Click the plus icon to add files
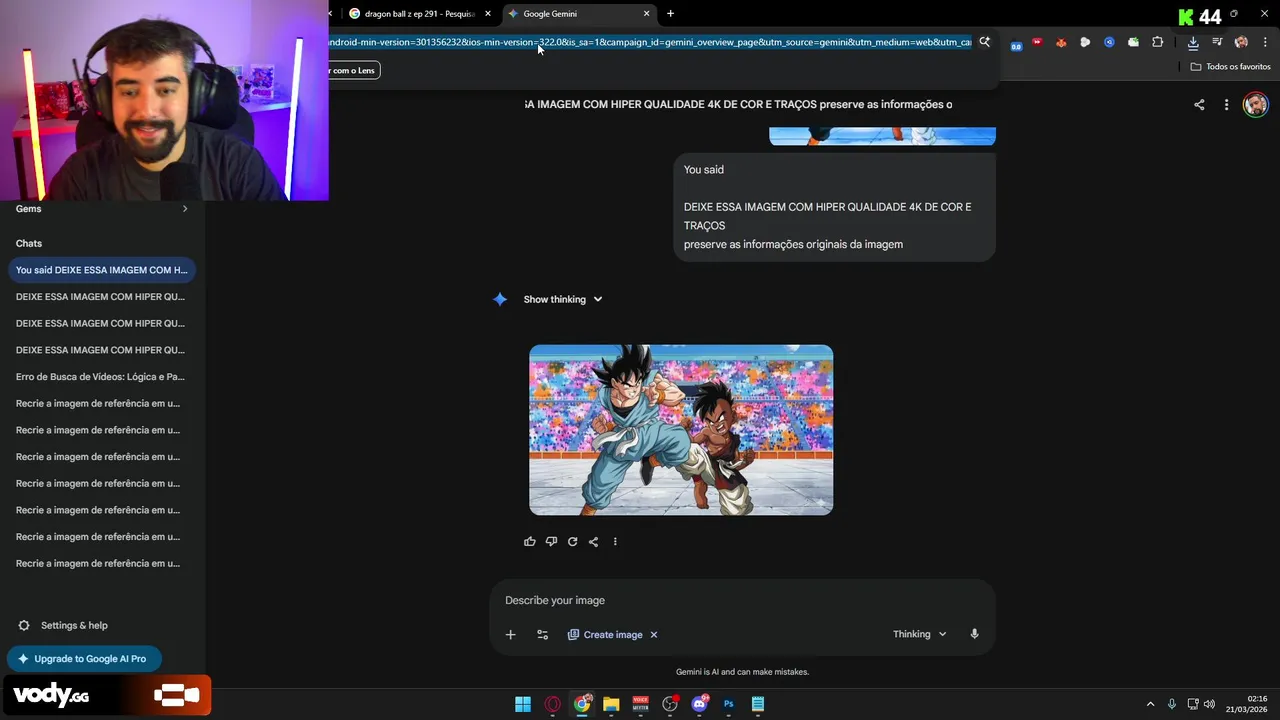The width and height of the screenshot is (1280, 720). click(x=510, y=634)
